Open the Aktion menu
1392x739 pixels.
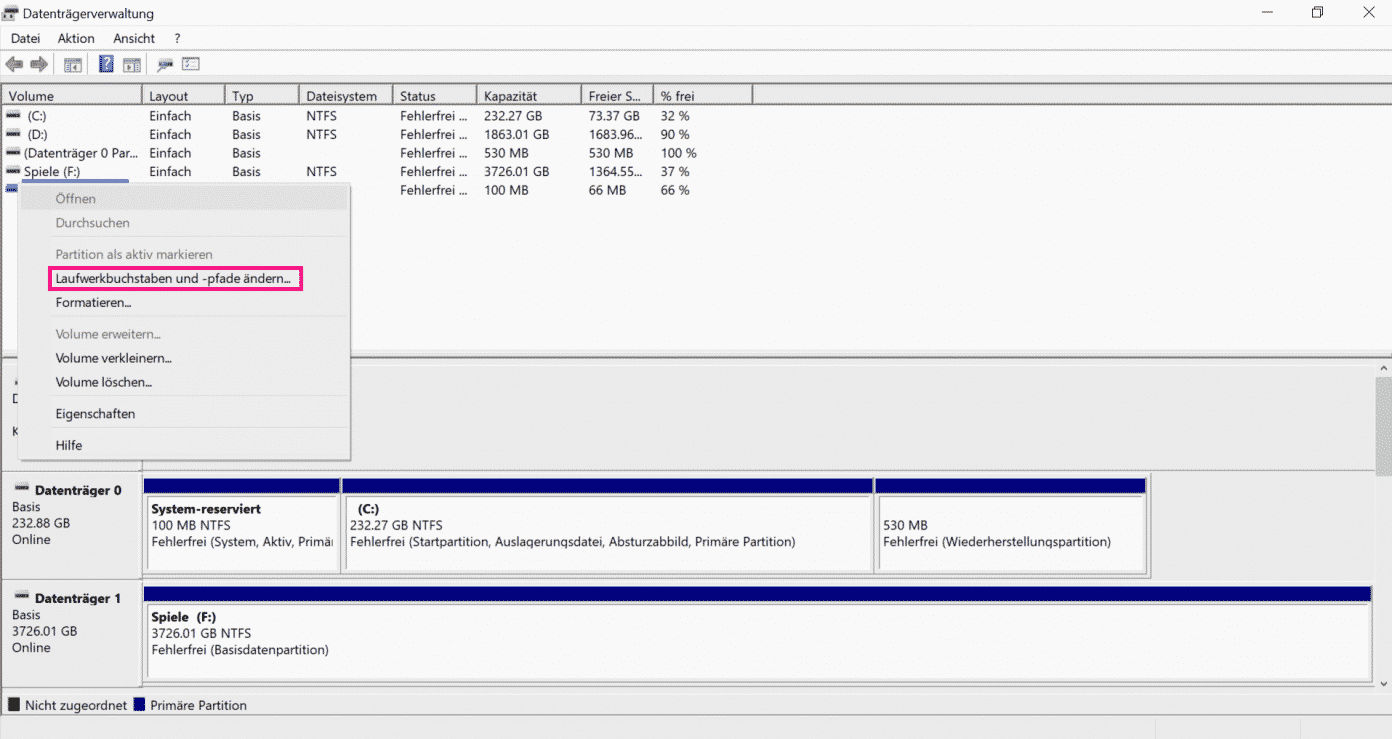[76, 38]
